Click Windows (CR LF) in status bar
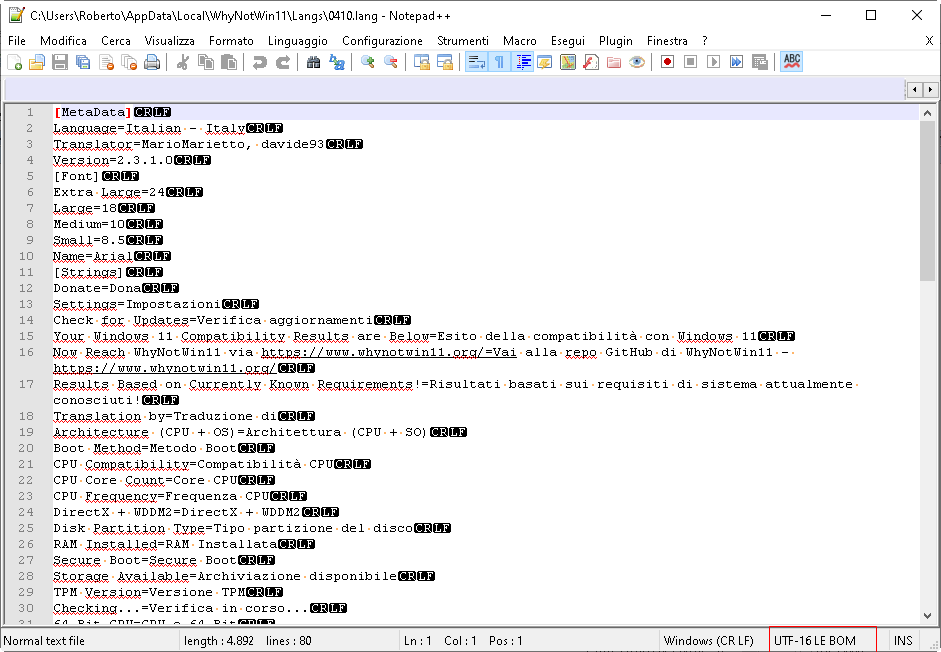 pyautogui.click(x=710, y=640)
